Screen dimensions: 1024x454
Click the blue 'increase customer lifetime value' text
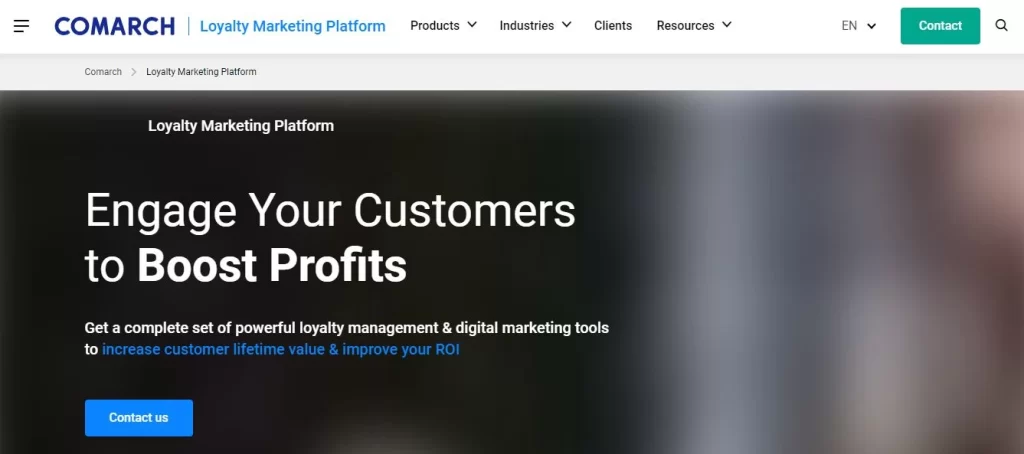tap(280, 350)
